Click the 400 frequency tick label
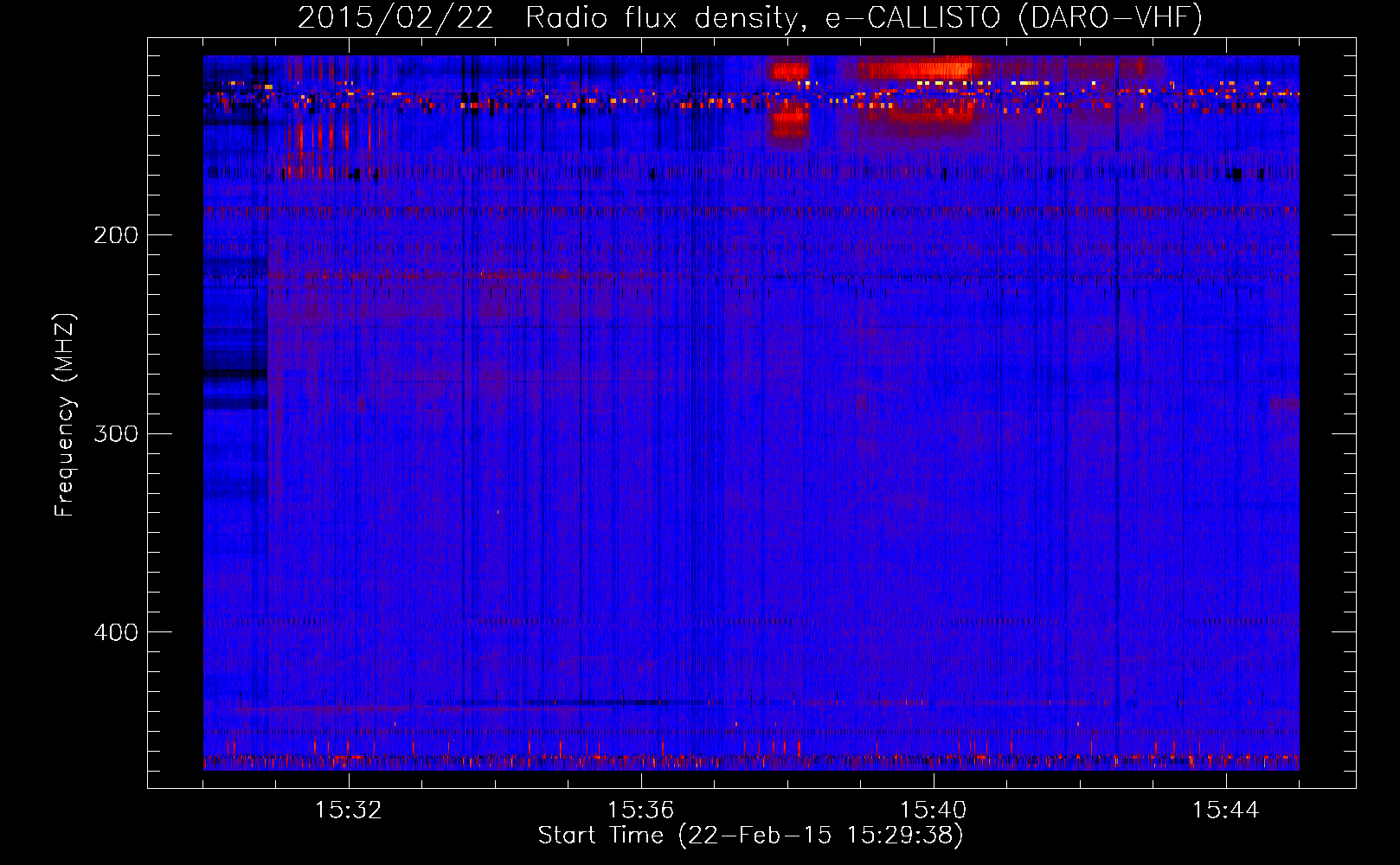1400x865 pixels. point(116,632)
